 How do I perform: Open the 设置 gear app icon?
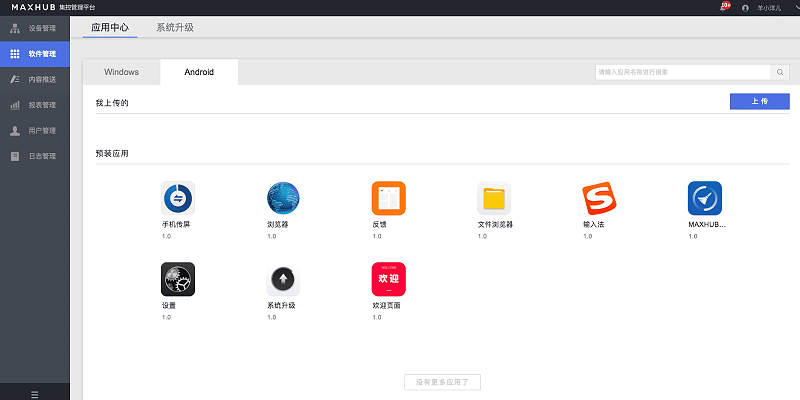click(177, 279)
